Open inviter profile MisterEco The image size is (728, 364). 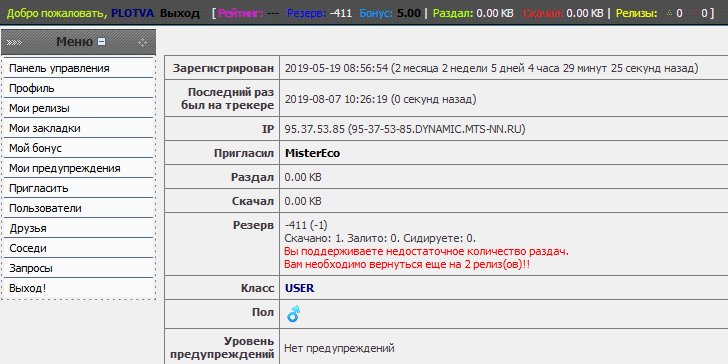(x=312, y=153)
